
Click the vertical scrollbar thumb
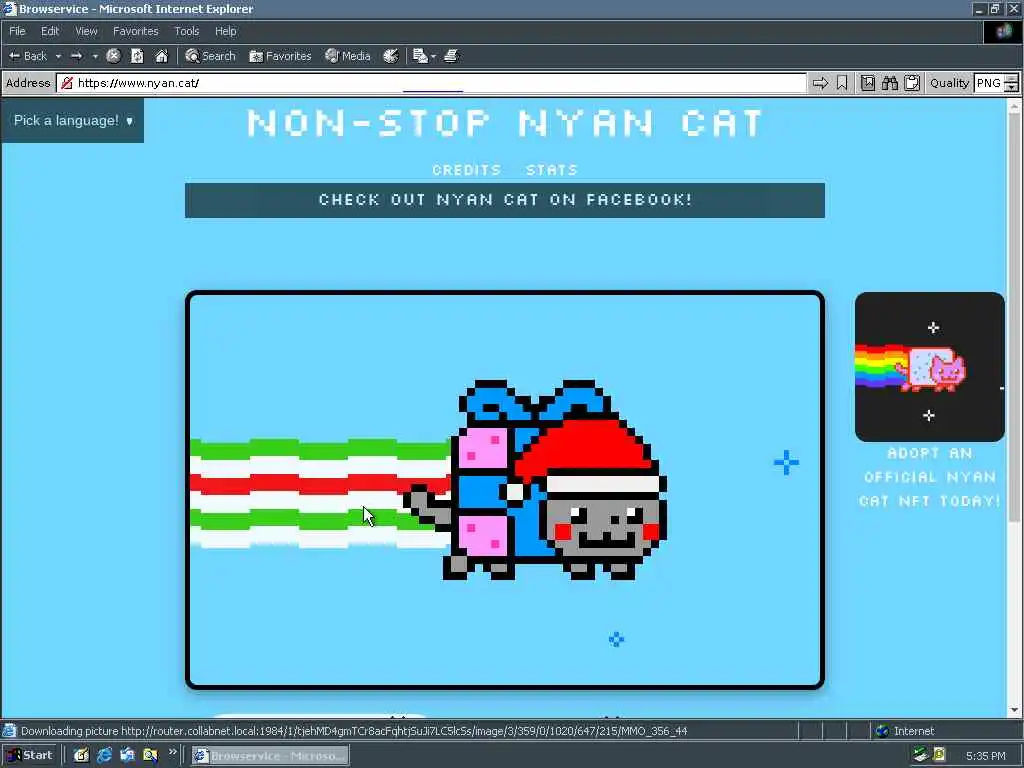click(x=1014, y=317)
